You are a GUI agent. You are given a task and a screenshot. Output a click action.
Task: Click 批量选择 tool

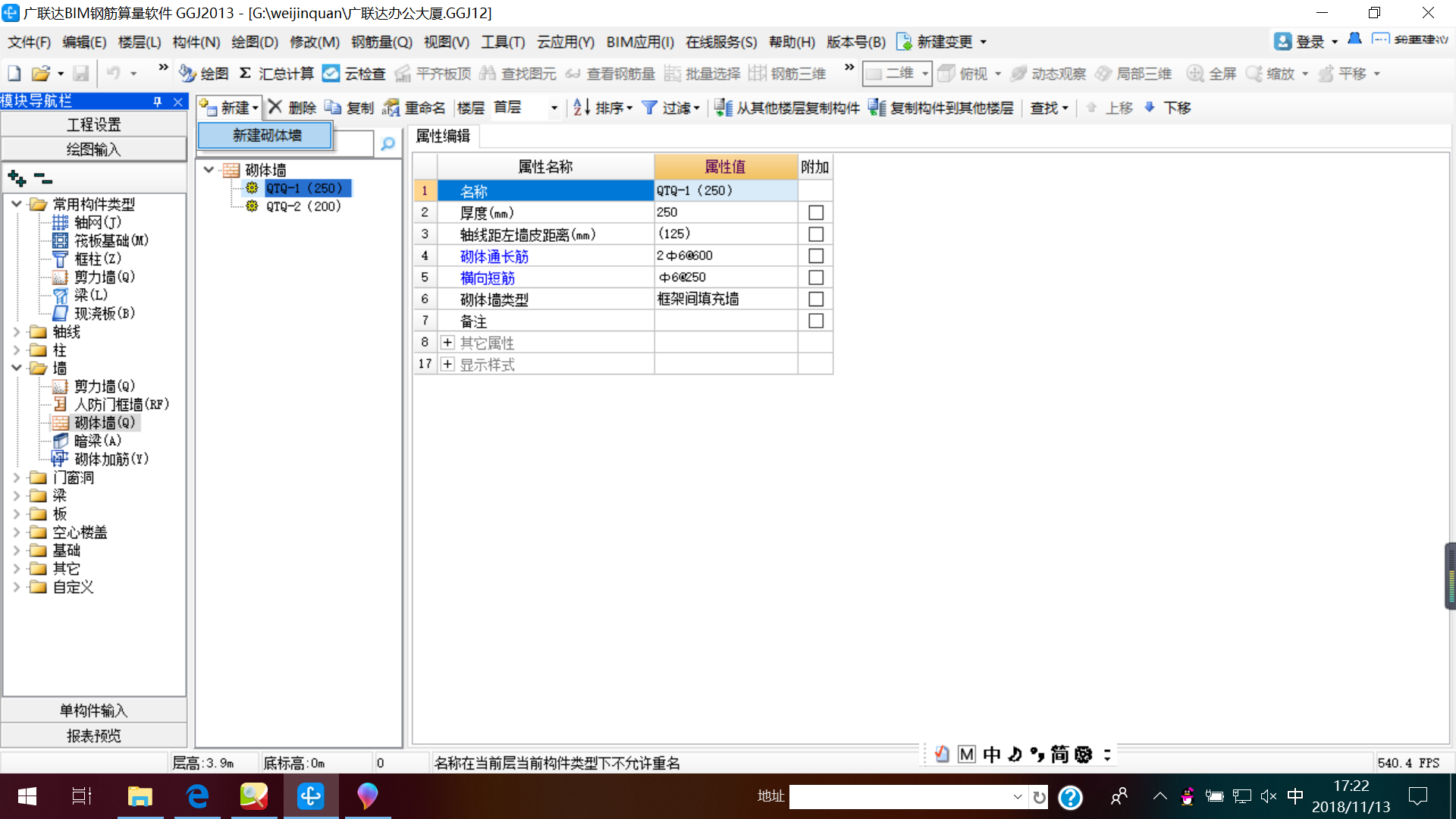pos(702,74)
